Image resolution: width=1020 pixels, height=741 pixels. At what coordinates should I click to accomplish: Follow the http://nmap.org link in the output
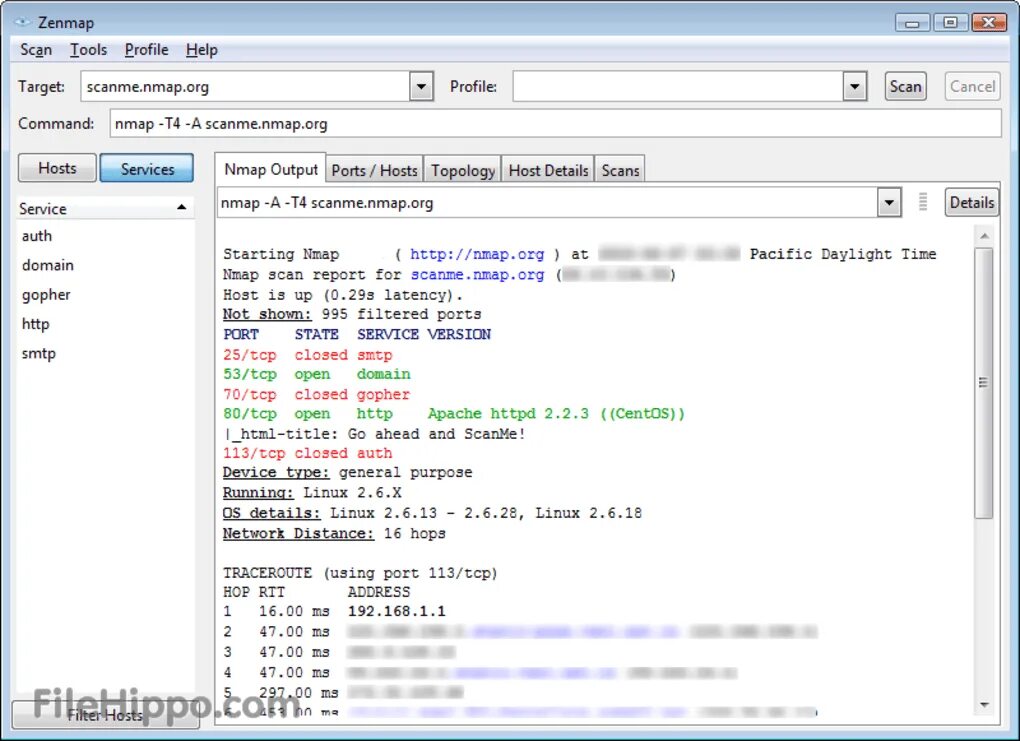[477, 254]
